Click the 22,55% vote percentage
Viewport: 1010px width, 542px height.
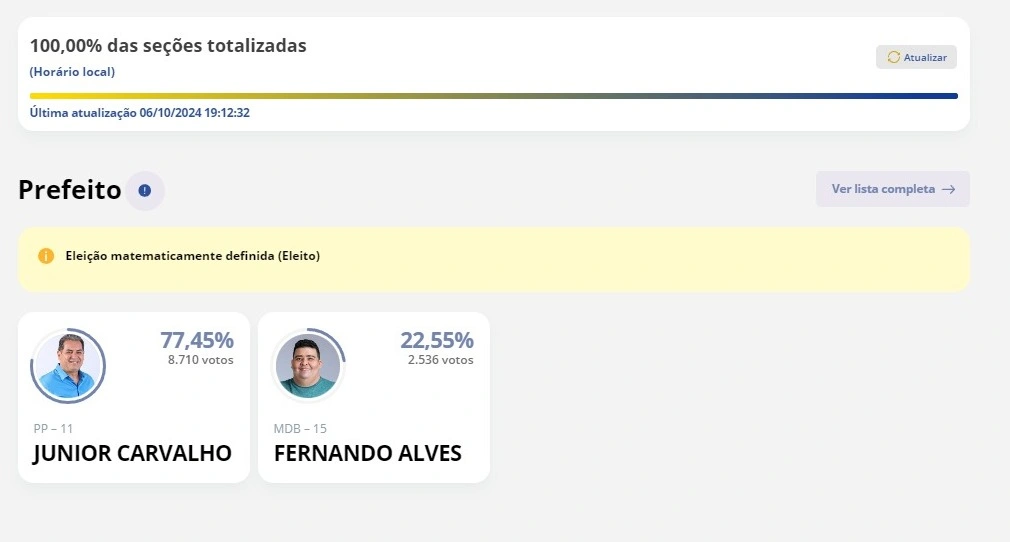click(437, 340)
